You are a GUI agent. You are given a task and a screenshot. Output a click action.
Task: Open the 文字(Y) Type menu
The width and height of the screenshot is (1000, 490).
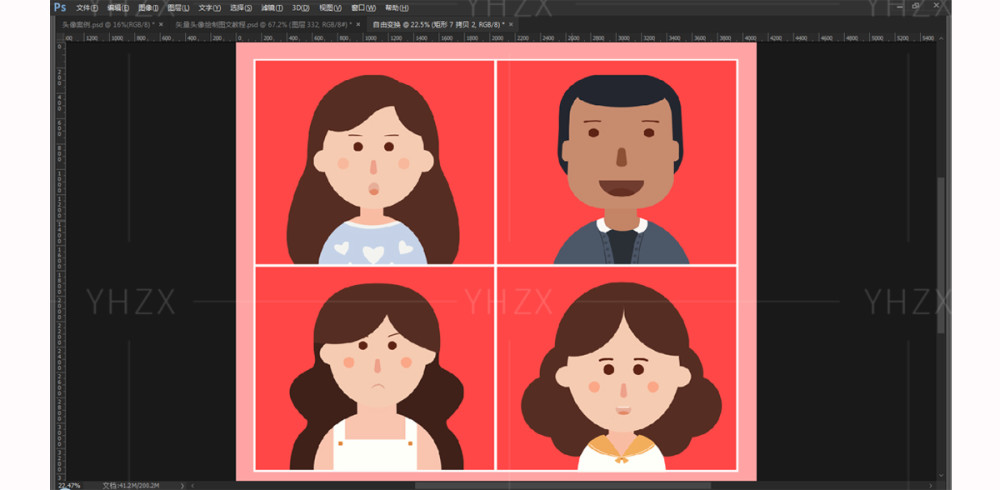[209, 8]
